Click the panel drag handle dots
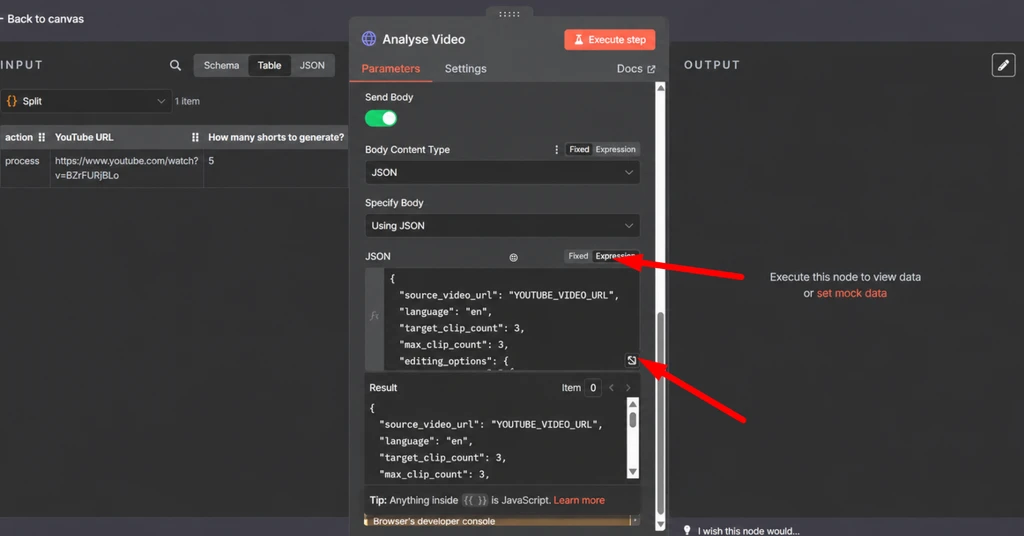 point(509,14)
